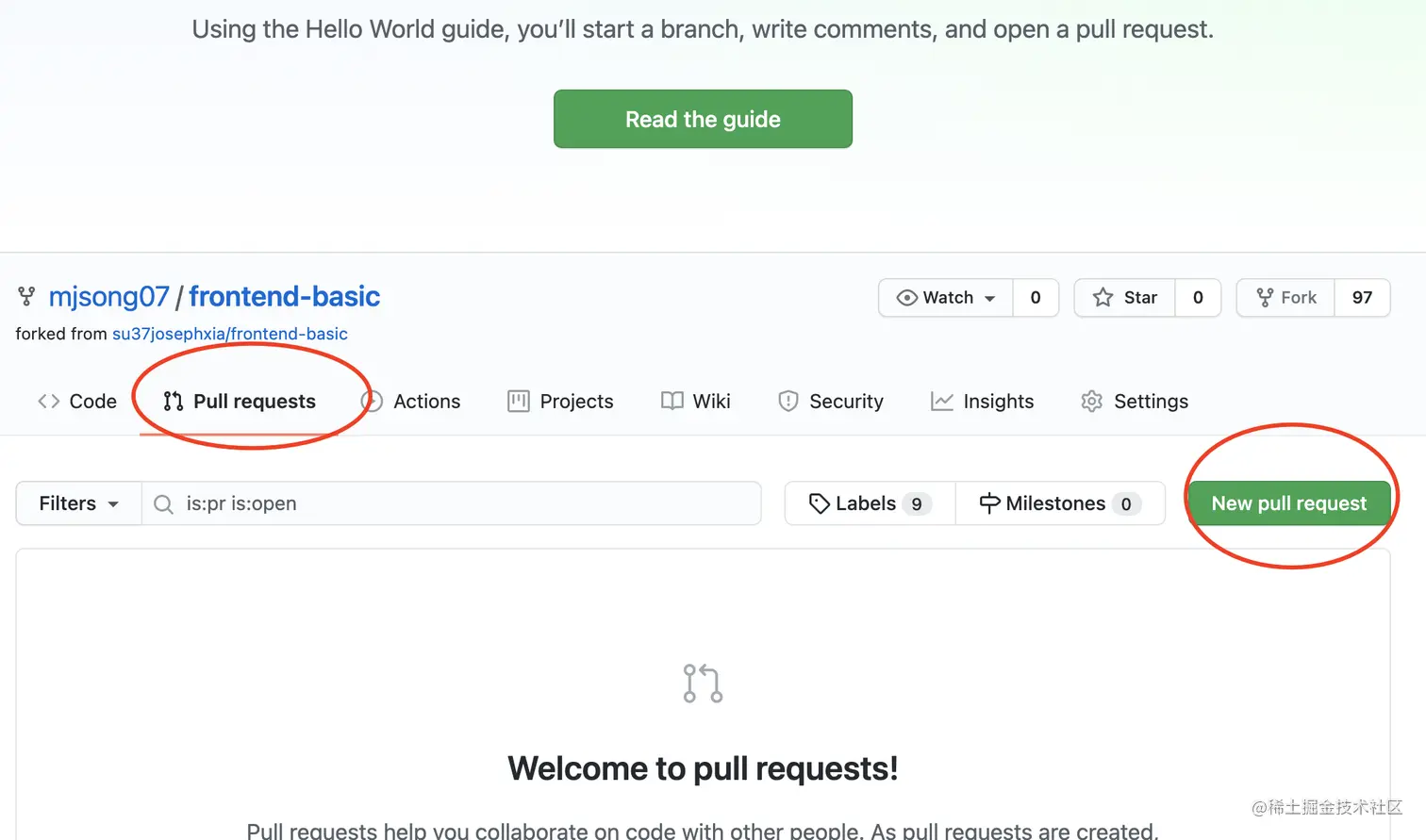This screenshot has height=840, width=1426.
Task: Click the Settings gear icon
Action: coord(1091,402)
